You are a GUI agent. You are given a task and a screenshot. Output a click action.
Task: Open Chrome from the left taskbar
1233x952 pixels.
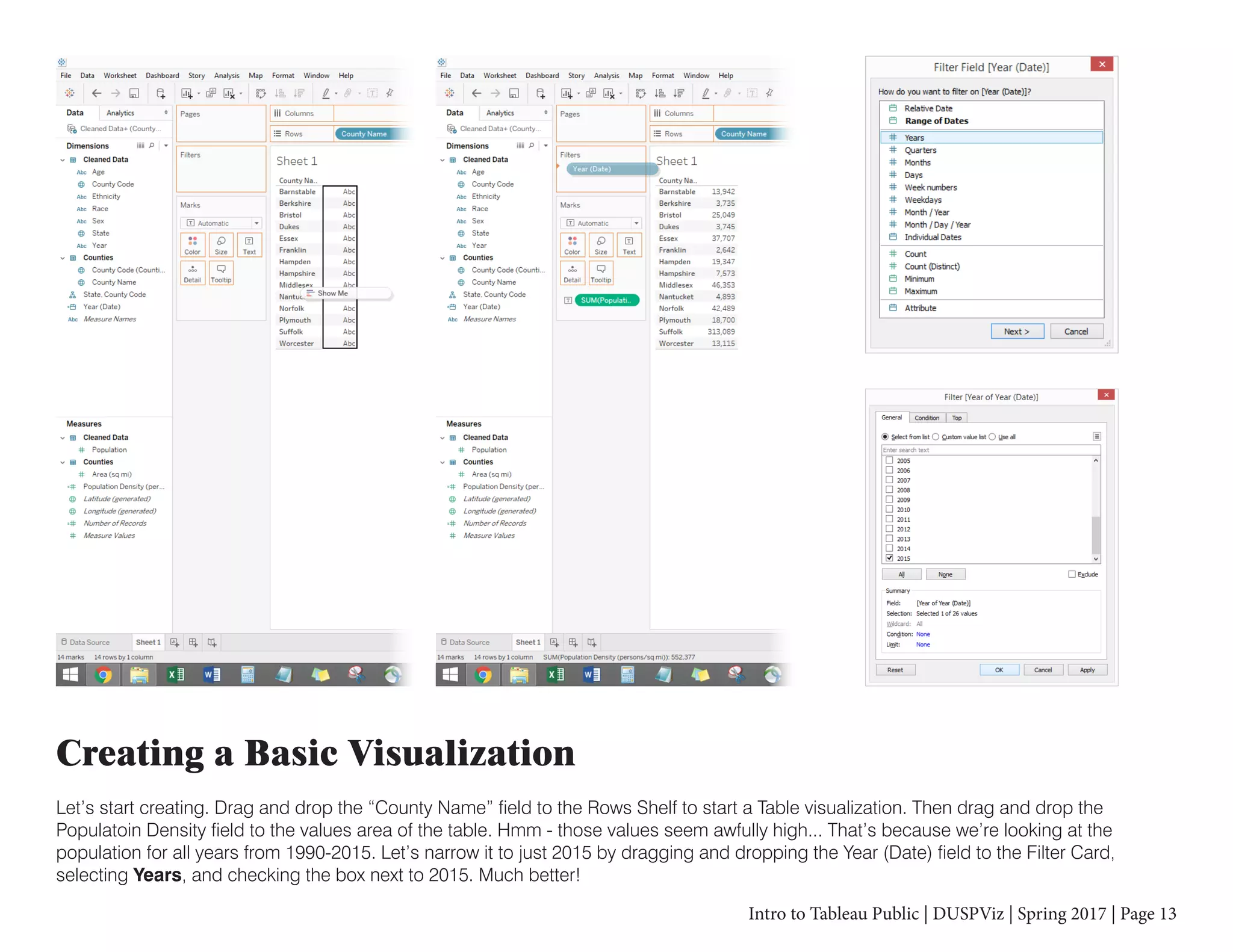click(104, 675)
